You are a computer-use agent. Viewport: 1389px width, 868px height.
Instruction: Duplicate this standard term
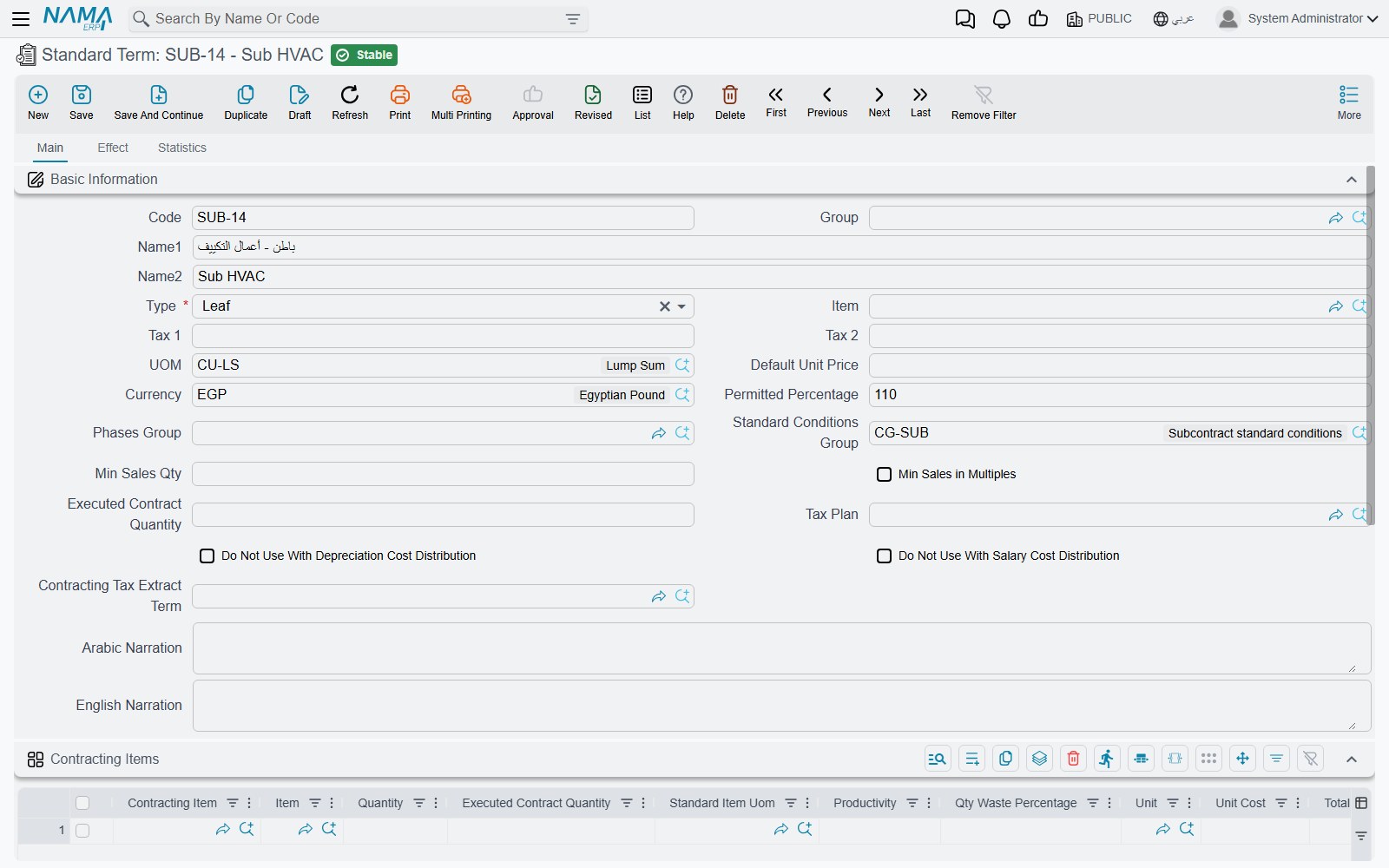pyautogui.click(x=246, y=102)
